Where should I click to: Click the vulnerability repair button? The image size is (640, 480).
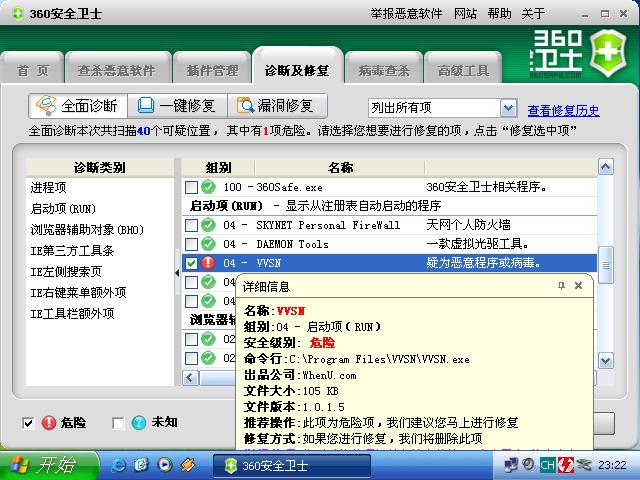pos(277,106)
